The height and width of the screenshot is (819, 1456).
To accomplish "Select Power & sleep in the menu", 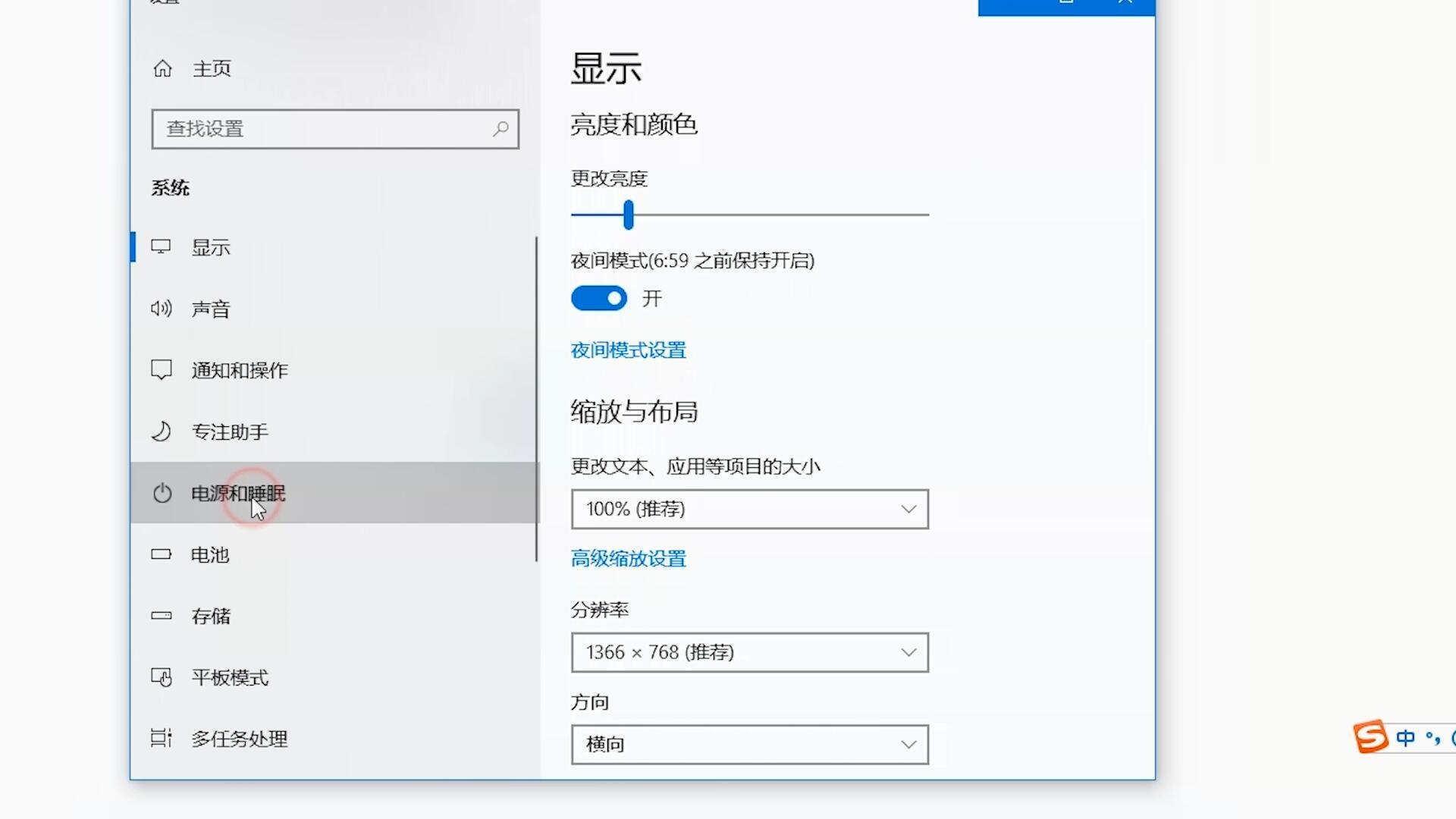I will (x=237, y=493).
